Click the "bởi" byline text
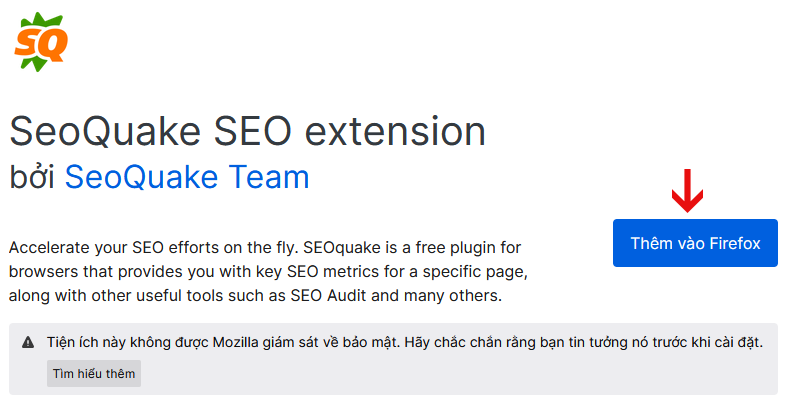The width and height of the screenshot is (794, 409). click(32, 177)
